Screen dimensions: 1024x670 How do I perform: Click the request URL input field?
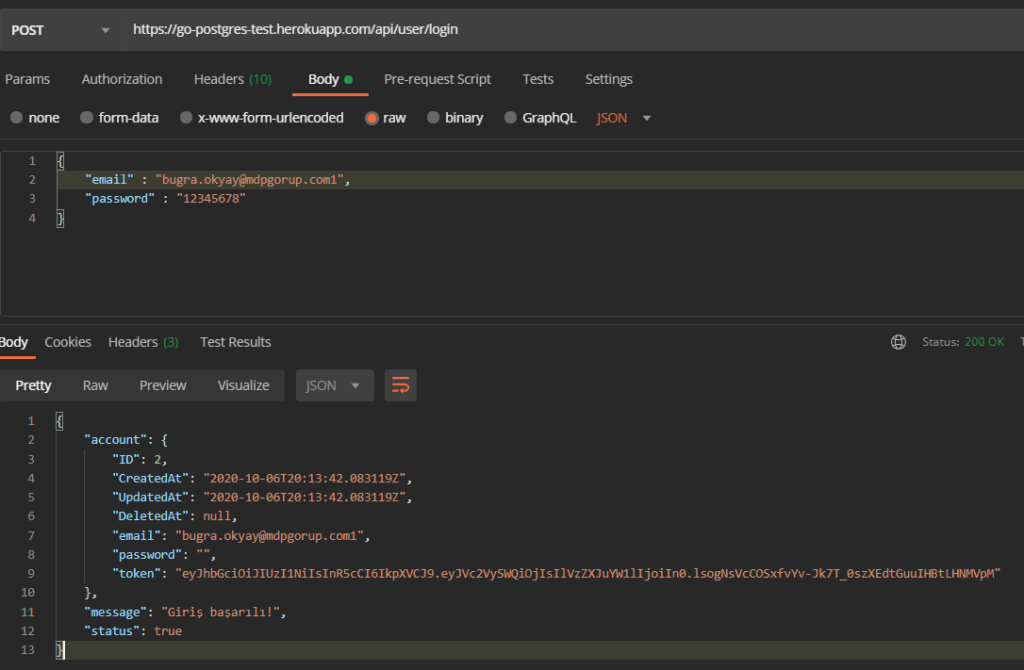[x=400, y=29]
